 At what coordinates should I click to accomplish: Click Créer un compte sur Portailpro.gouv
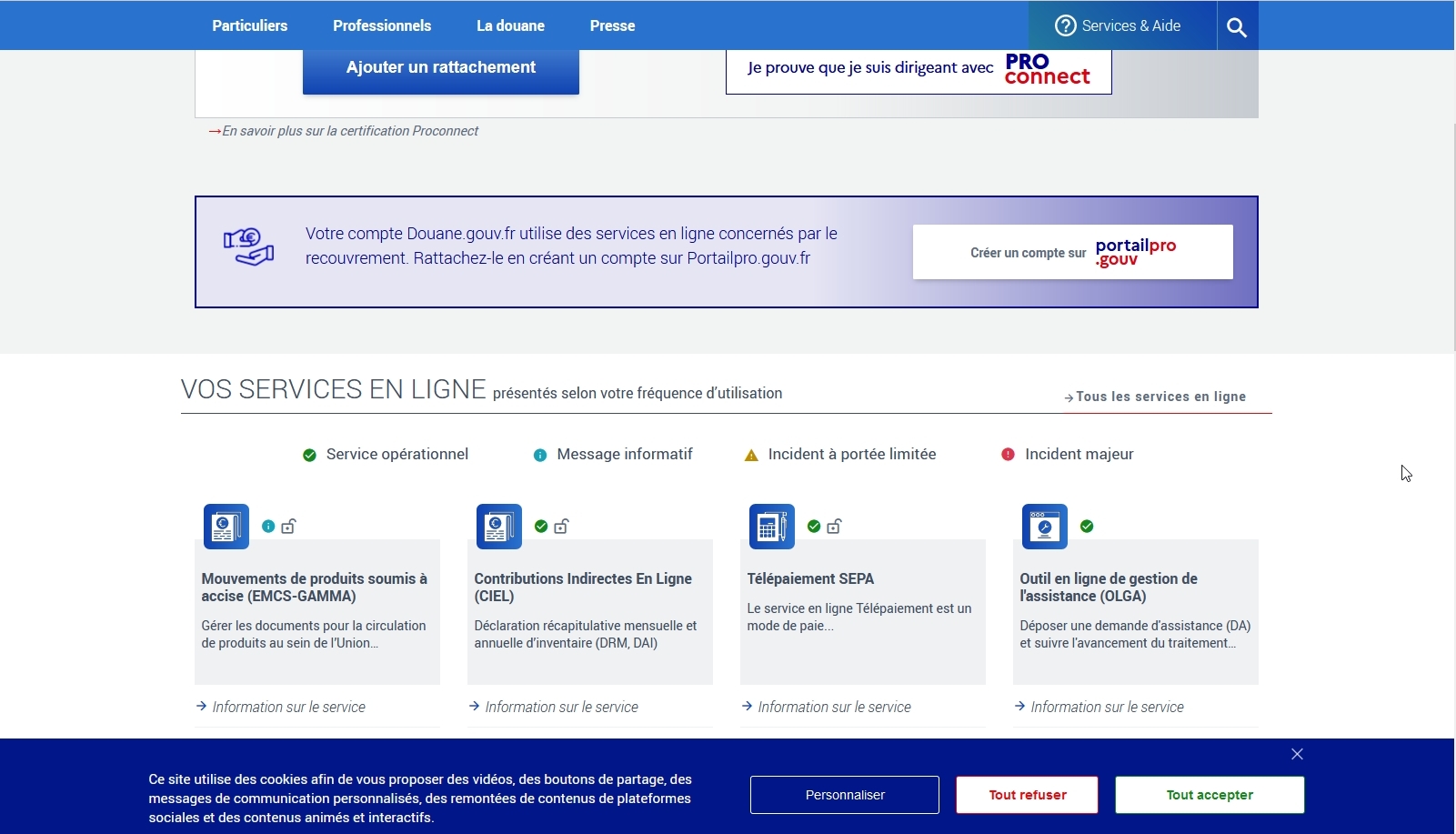(x=1072, y=252)
